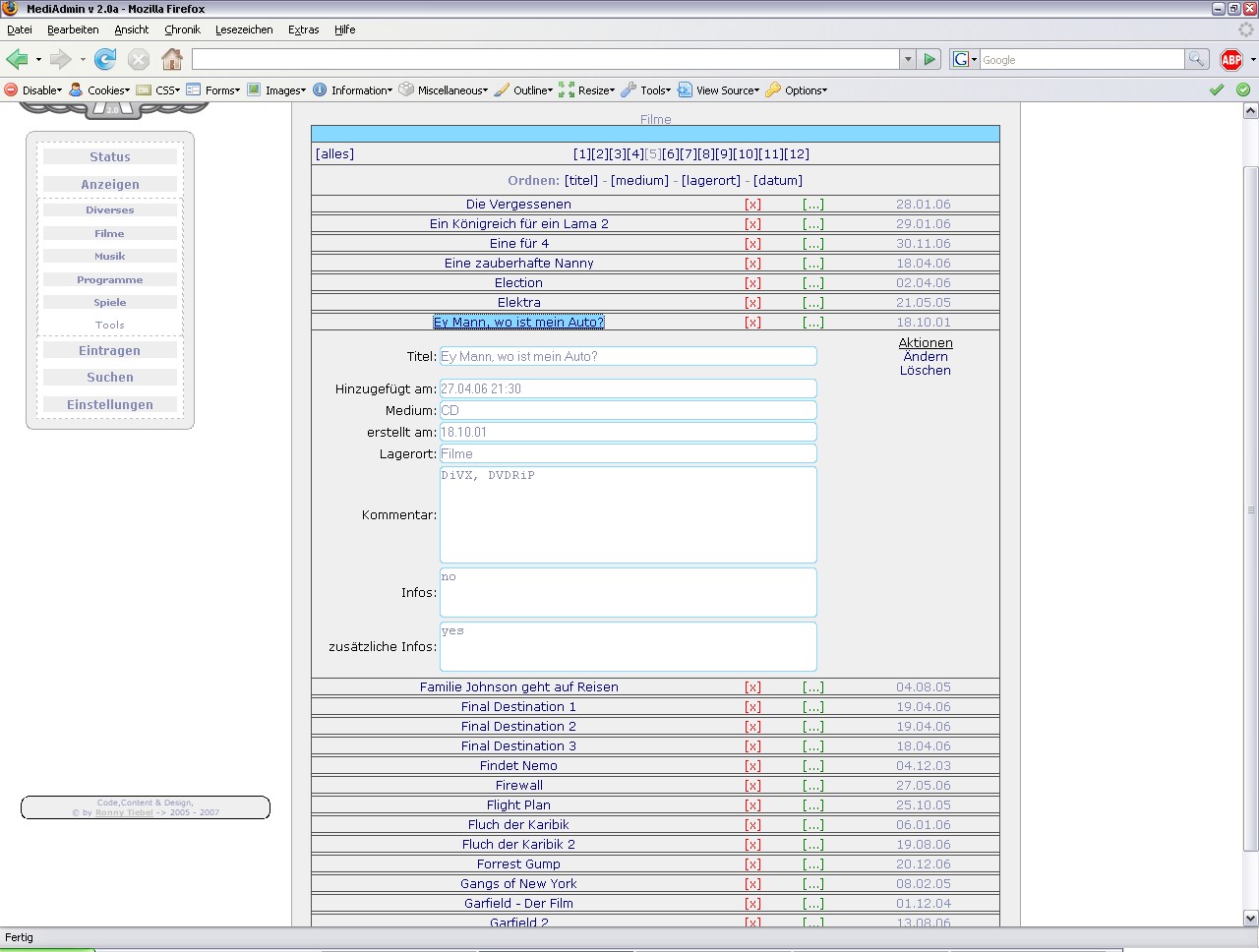
Task: Open the Ansicht menu
Action: (131, 30)
